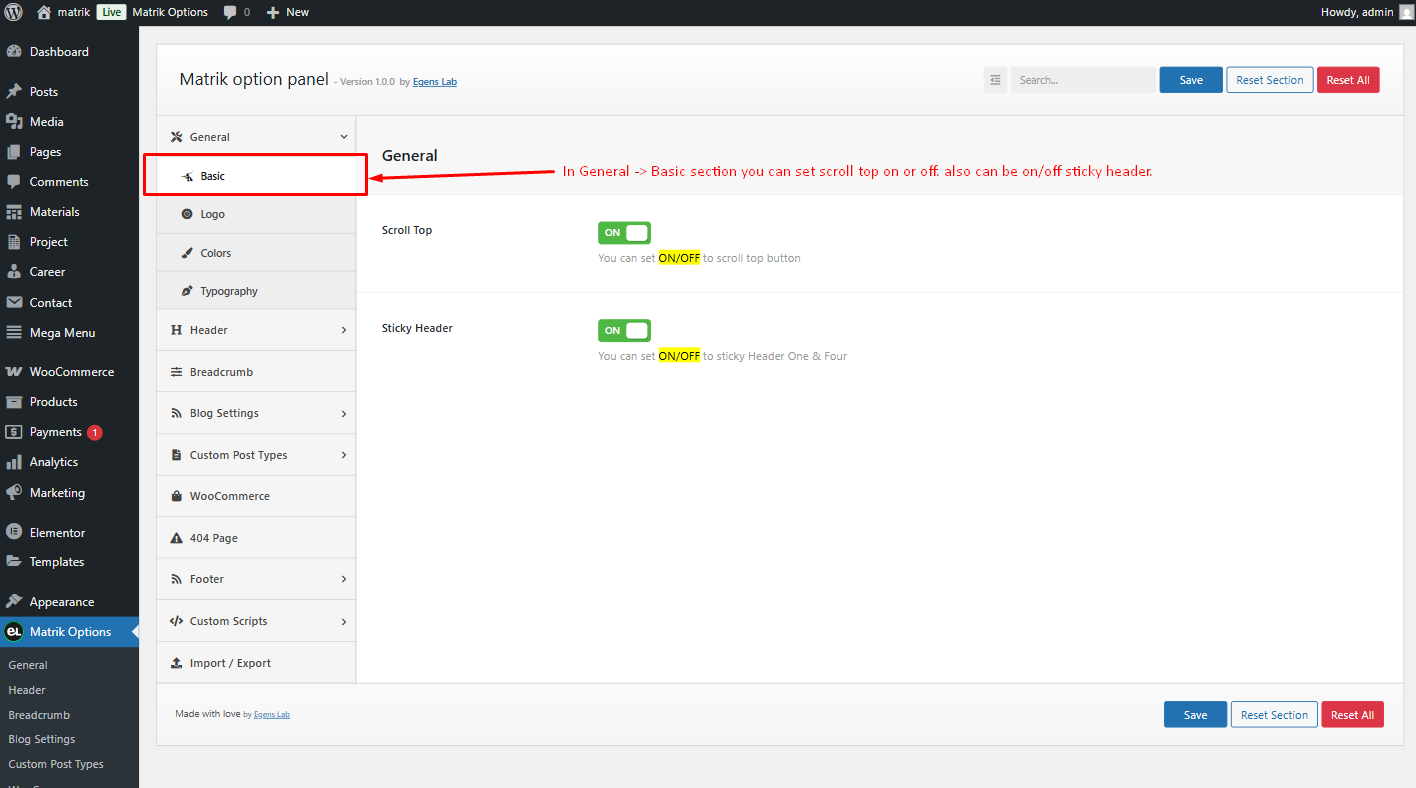Expand the Header section arrow
Image resolution: width=1416 pixels, height=788 pixels.
click(x=344, y=330)
